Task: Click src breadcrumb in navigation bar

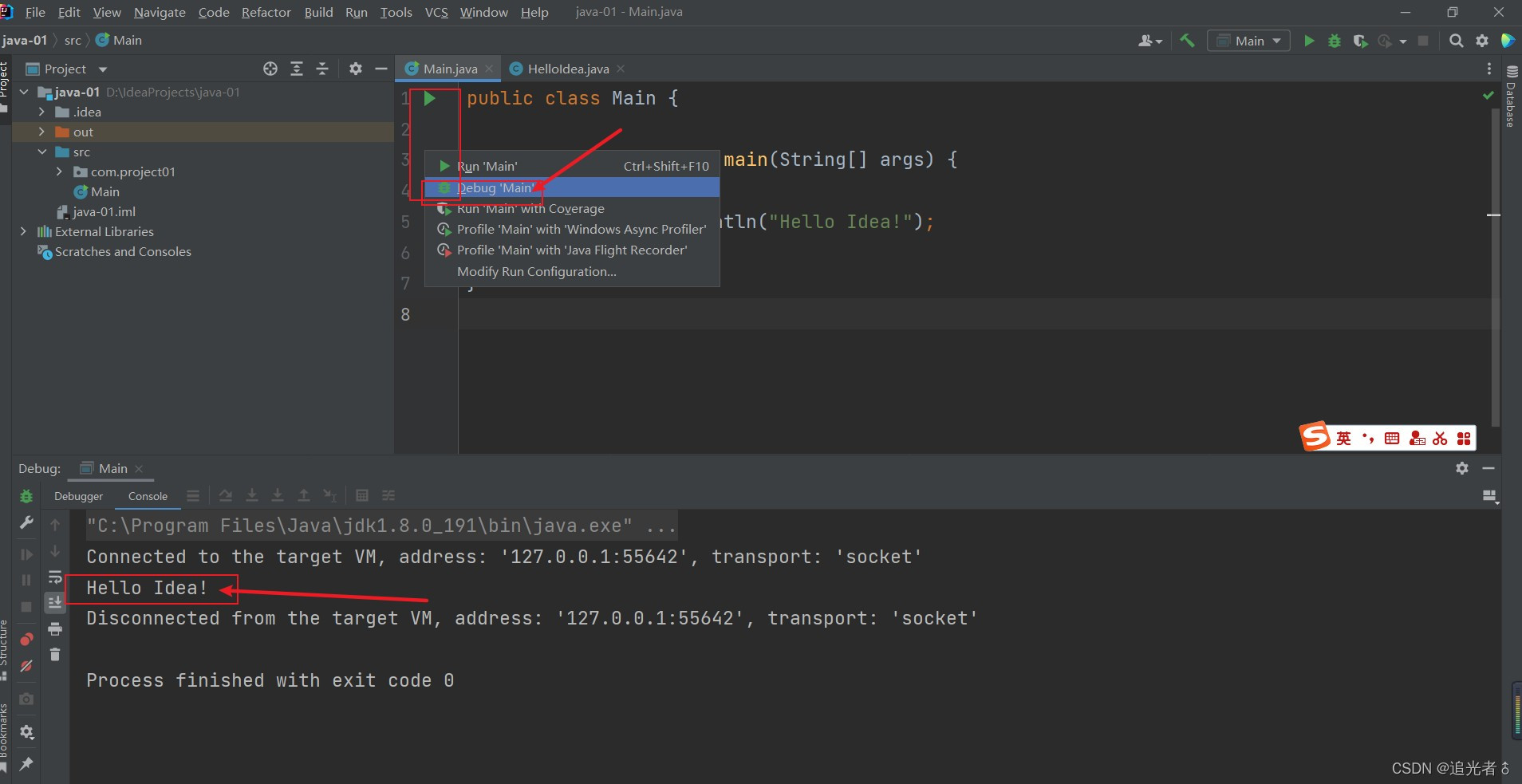Action: (x=73, y=41)
